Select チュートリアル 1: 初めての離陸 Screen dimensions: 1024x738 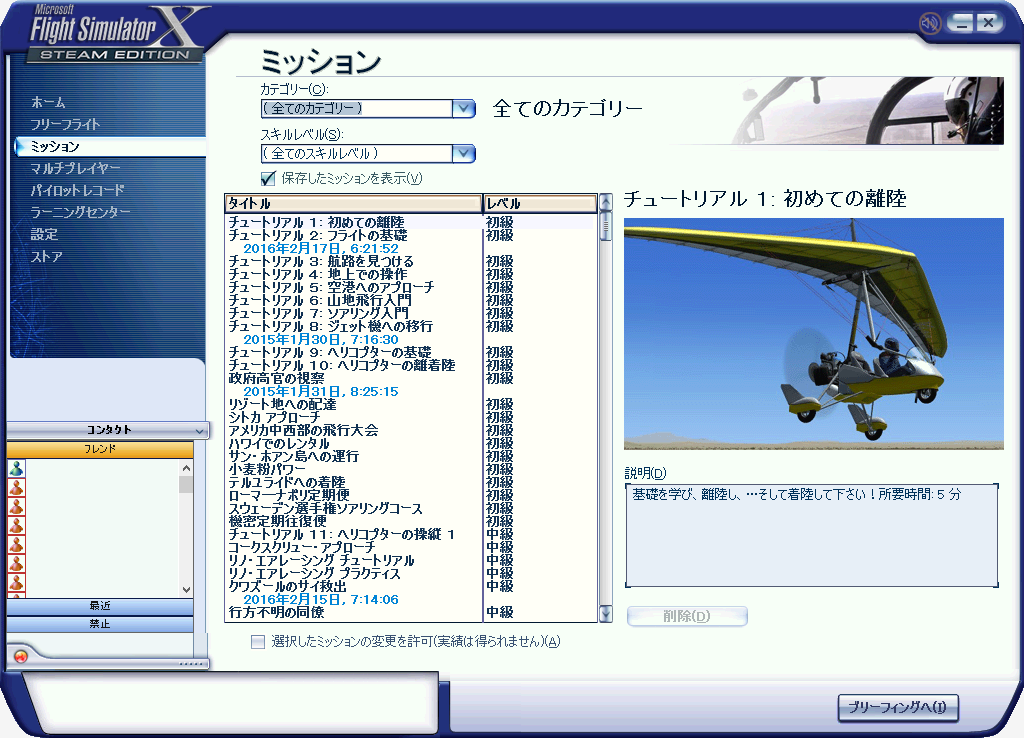(316, 222)
